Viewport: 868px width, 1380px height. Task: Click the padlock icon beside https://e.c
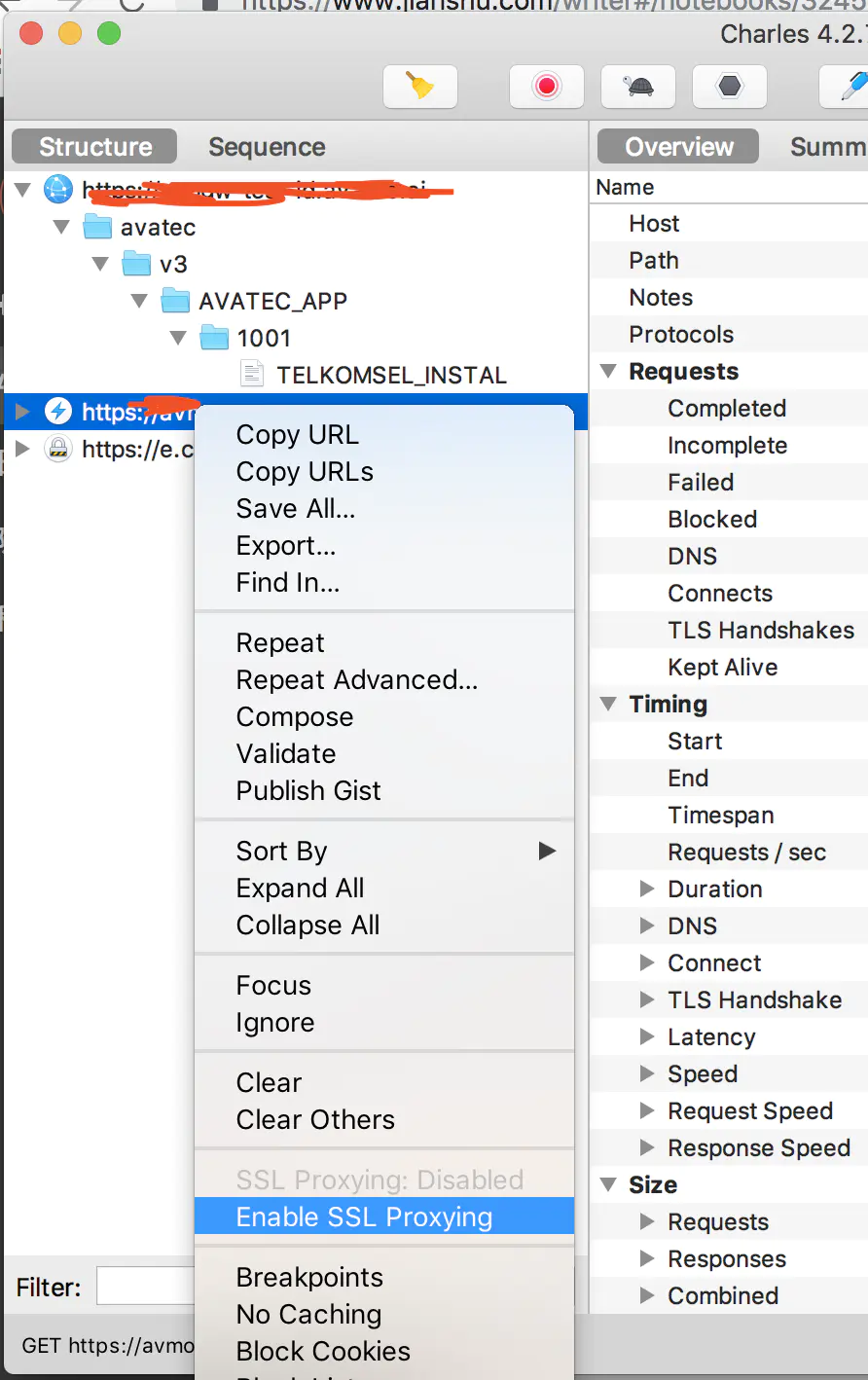(58, 448)
